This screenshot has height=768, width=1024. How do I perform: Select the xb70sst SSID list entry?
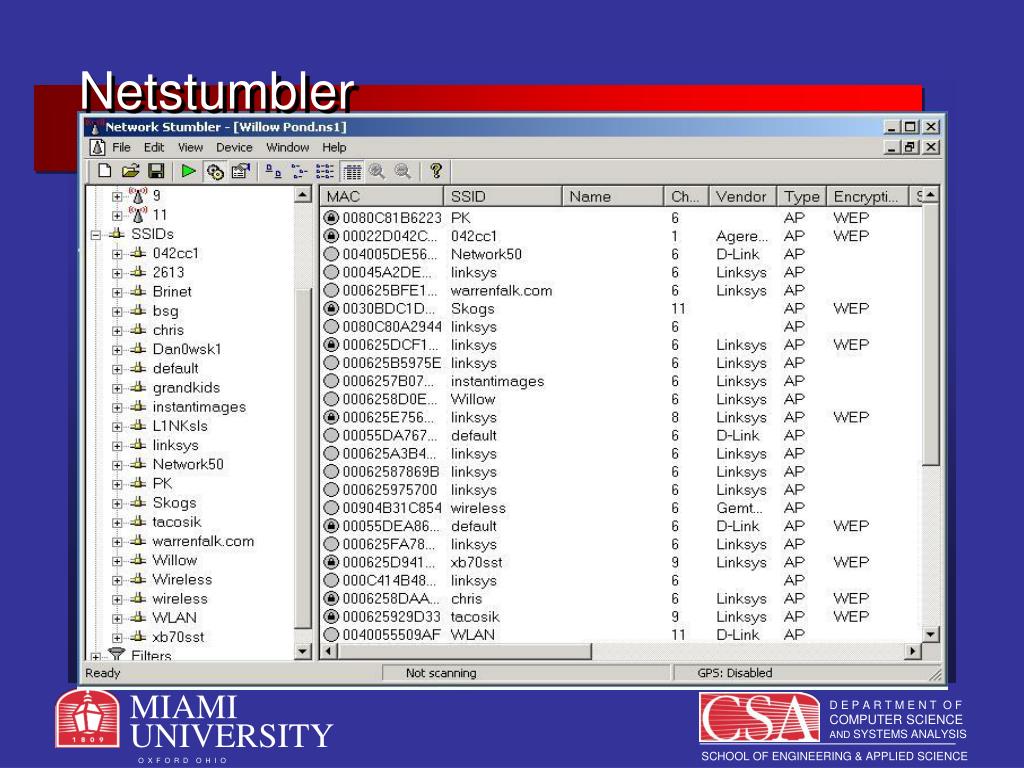click(x=476, y=562)
